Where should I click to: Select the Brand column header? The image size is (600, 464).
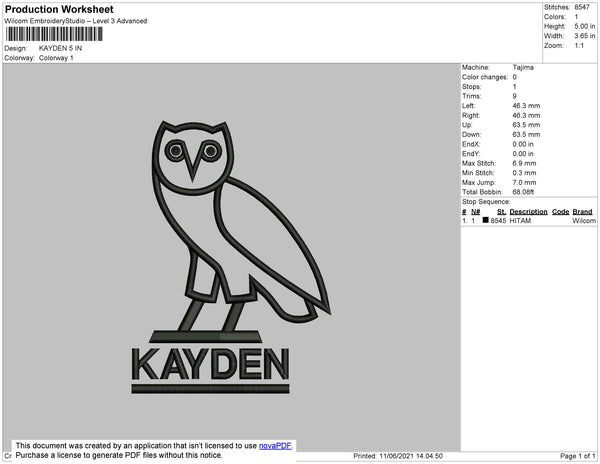582,212
